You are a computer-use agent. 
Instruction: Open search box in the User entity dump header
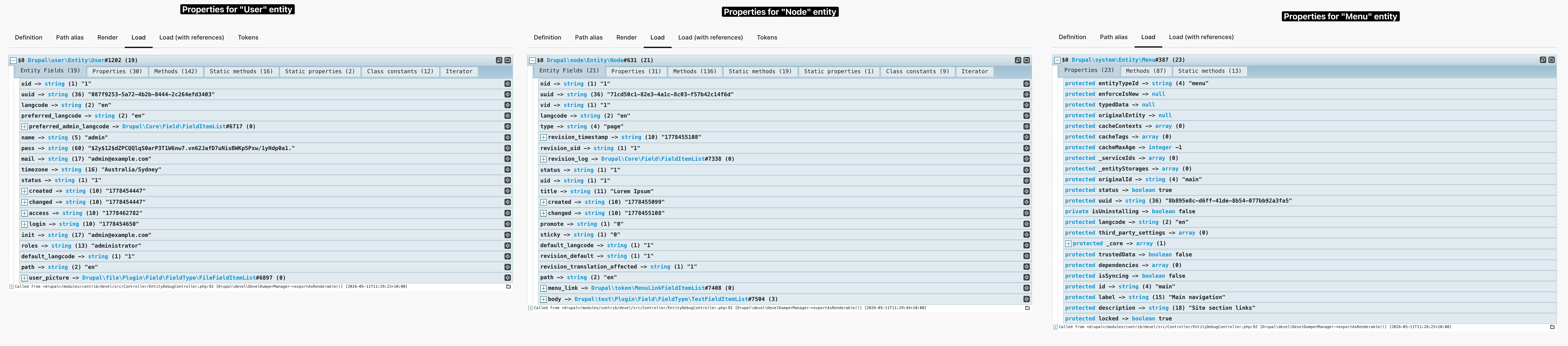[499, 60]
